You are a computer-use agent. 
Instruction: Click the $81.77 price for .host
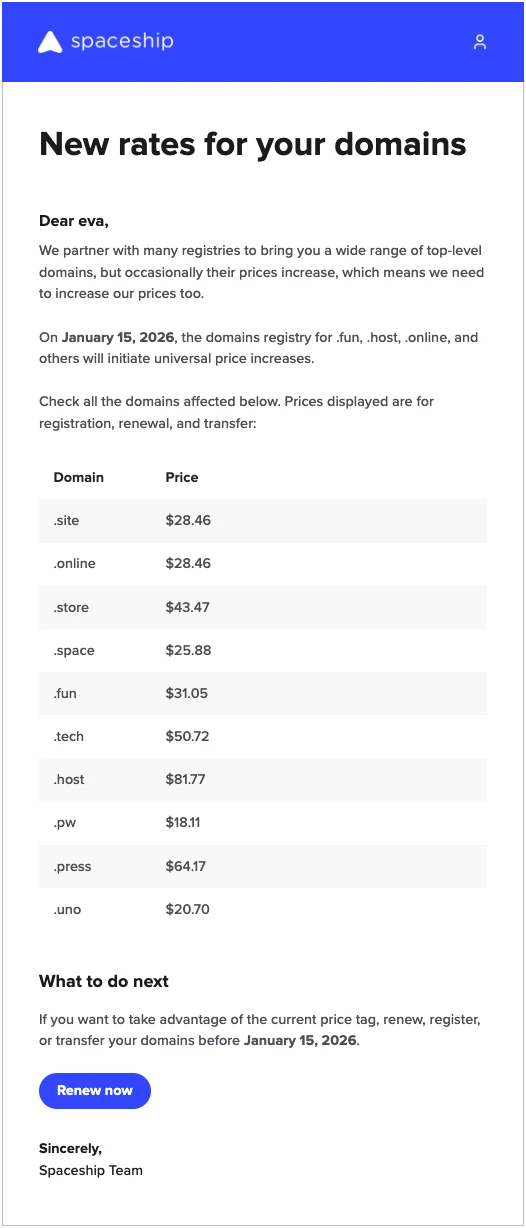tap(186, 780)
